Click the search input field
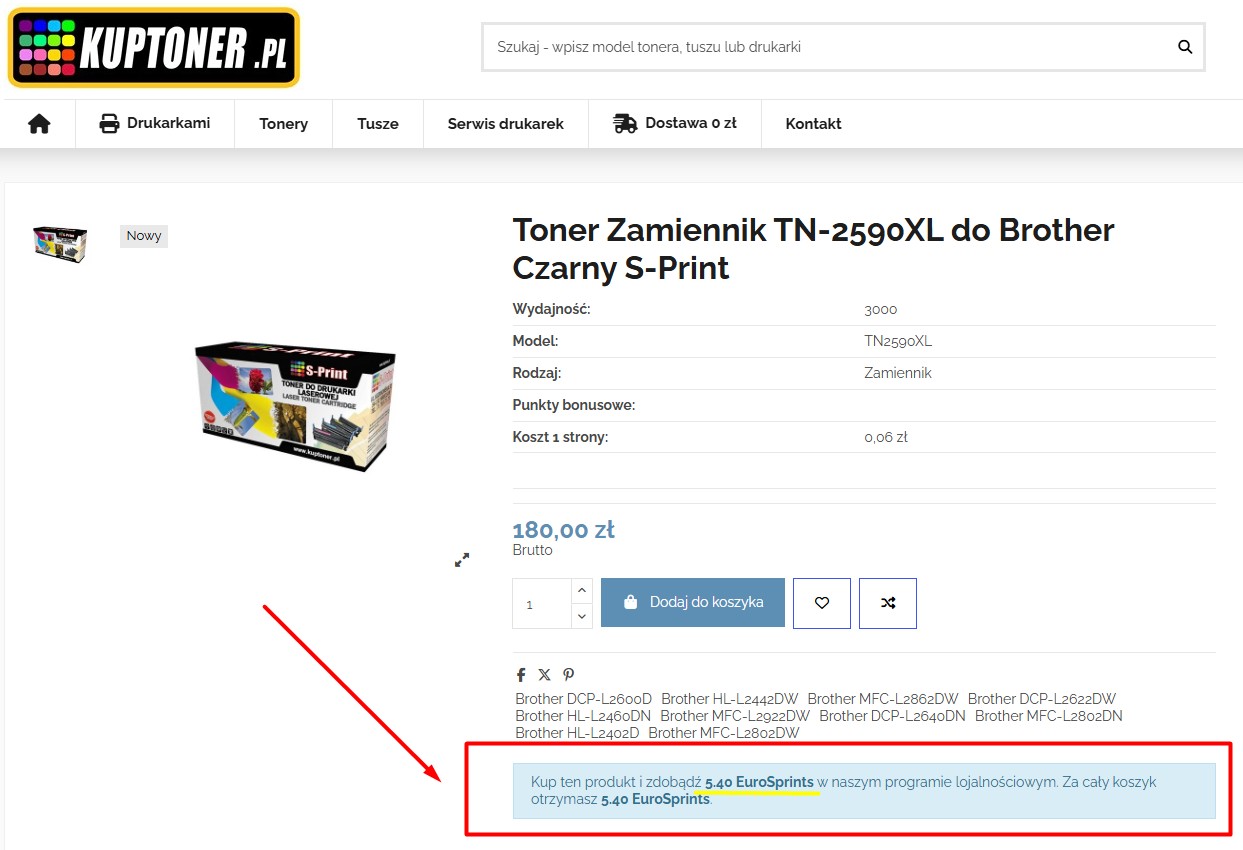This screenshot has width=1243, height=850. pyautogui.click(x=830, y=47)
